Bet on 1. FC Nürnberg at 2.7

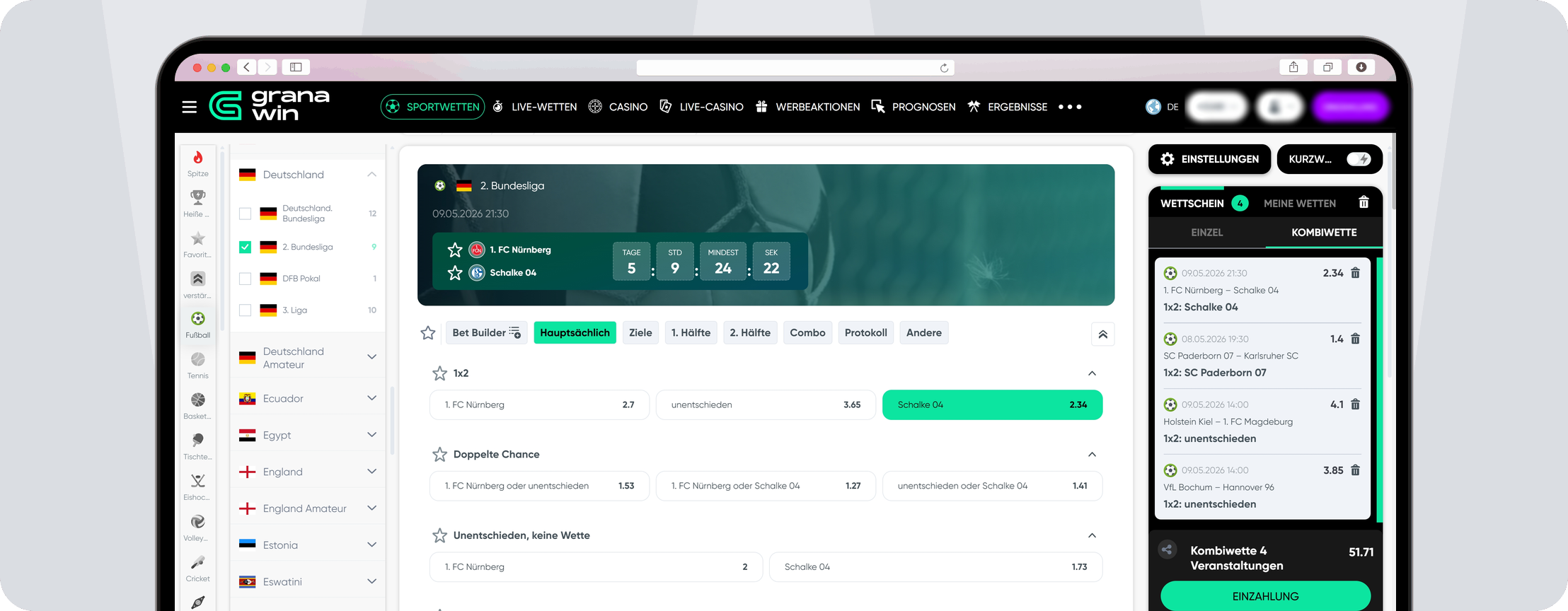[x=539, y=405]
